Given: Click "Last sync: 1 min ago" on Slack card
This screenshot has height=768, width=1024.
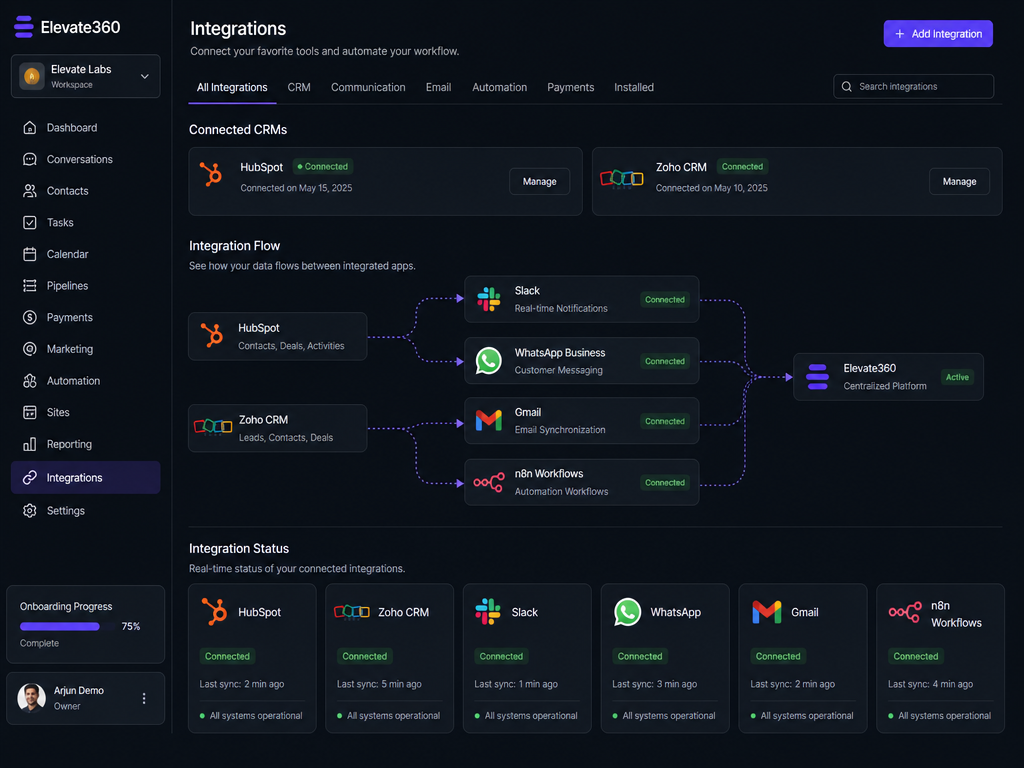Looking at the screenshot, I should [x=516, y=684].
